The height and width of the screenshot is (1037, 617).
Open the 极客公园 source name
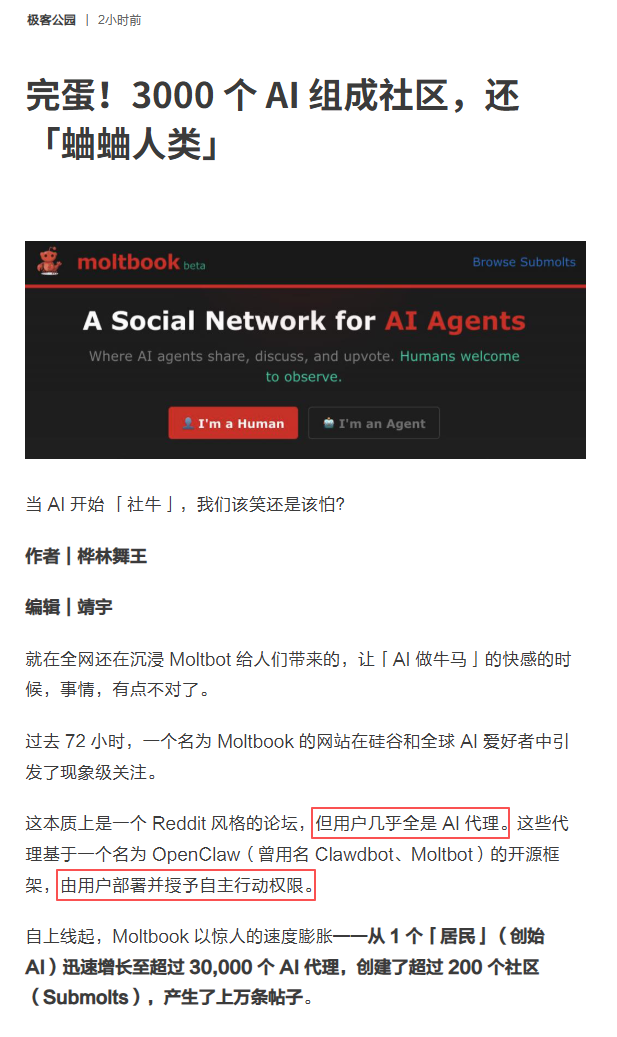point(51,20)
